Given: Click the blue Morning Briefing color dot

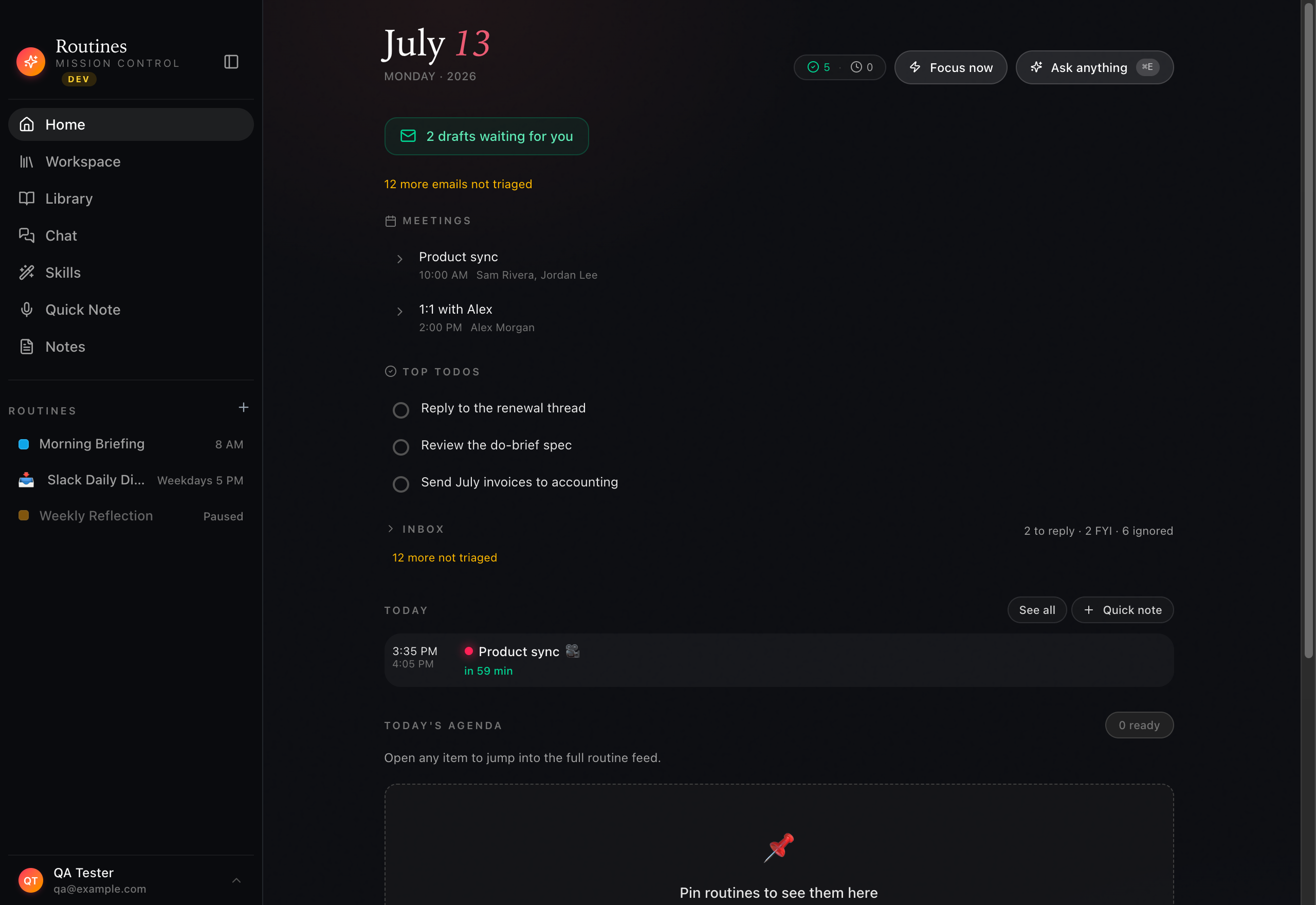Looking at the screenshot, I should pos(24,444).
